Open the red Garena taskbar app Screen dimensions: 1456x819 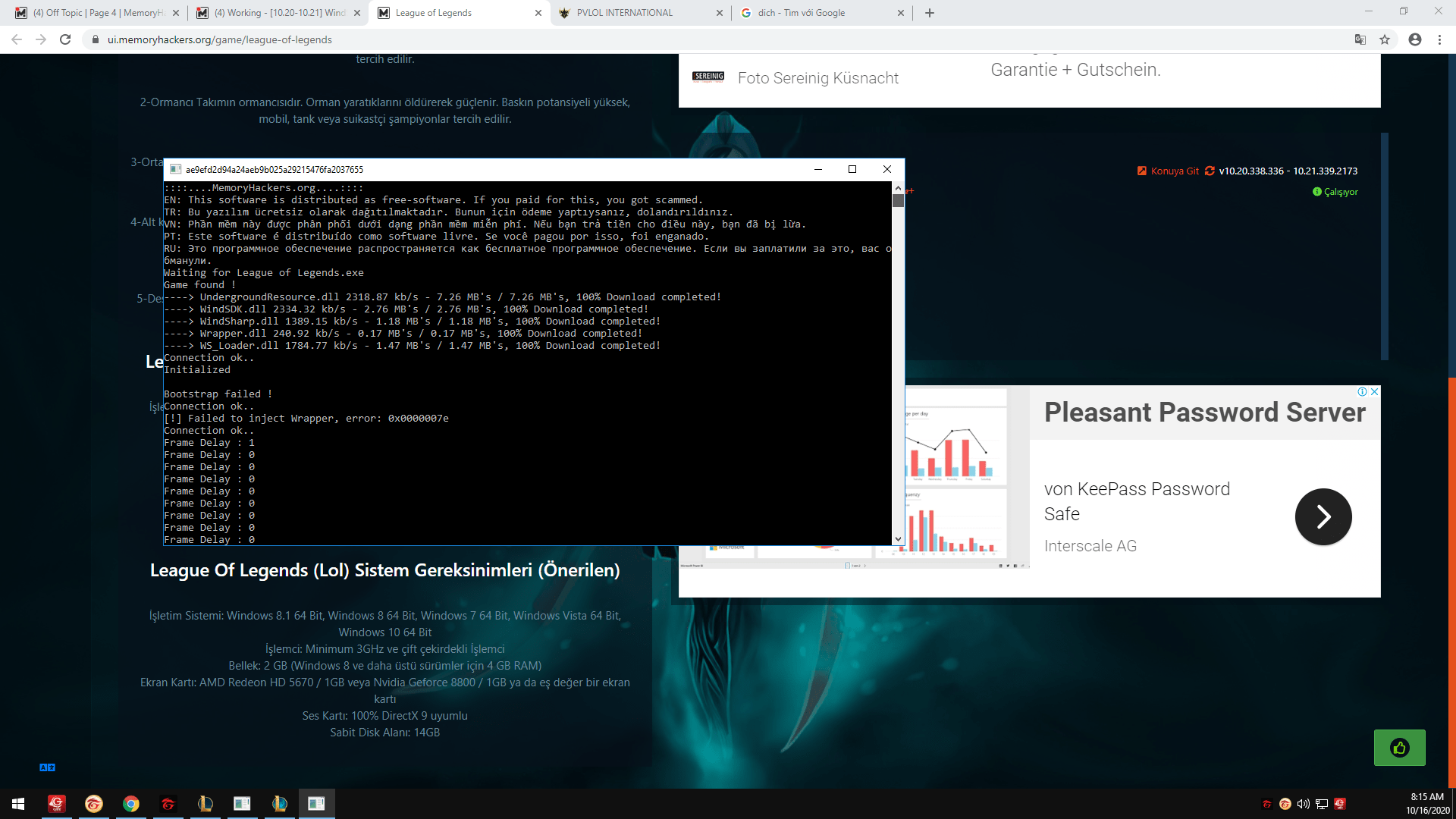pos(57,804)
